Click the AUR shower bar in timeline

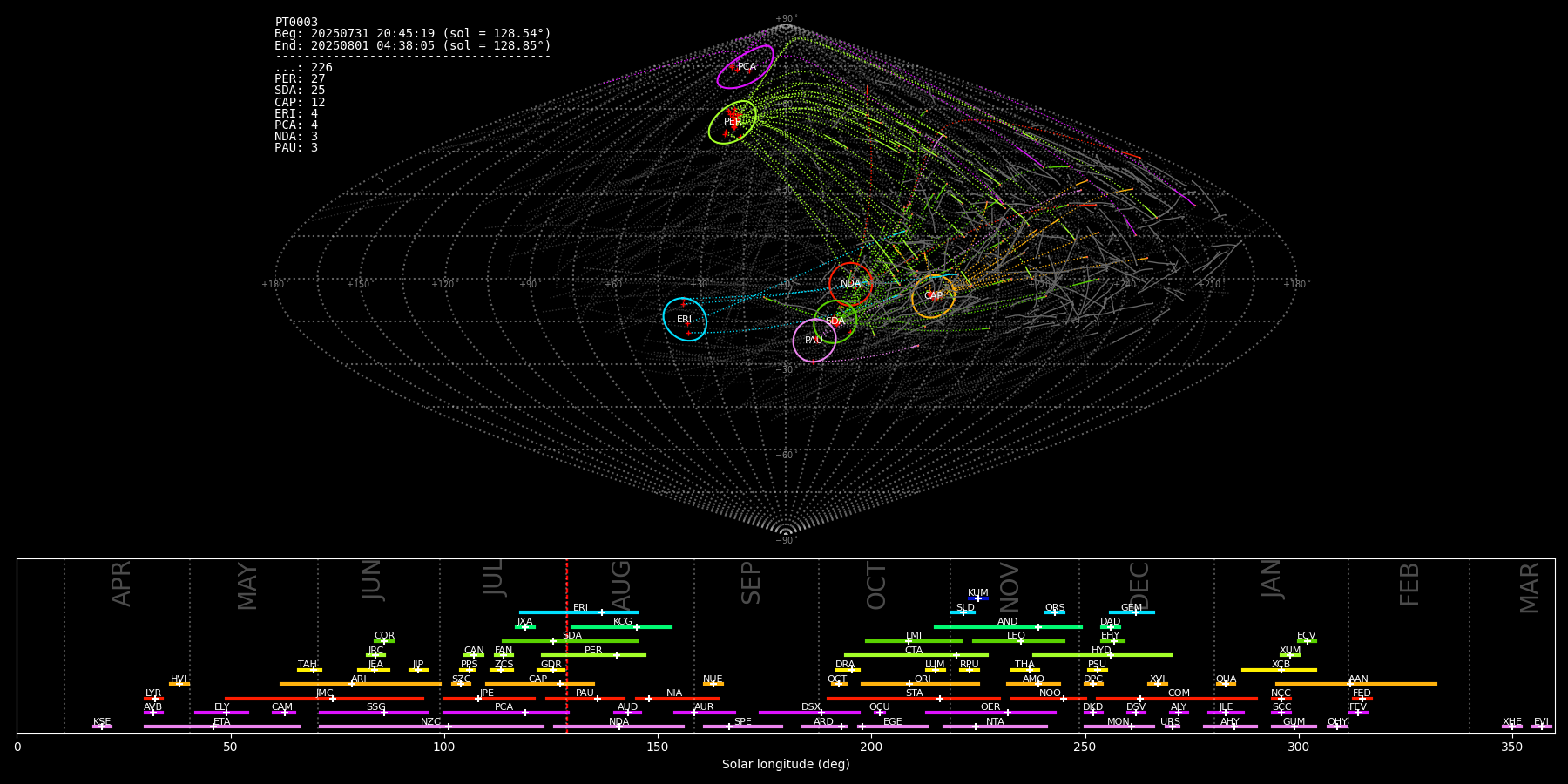[x=704, y=713]
